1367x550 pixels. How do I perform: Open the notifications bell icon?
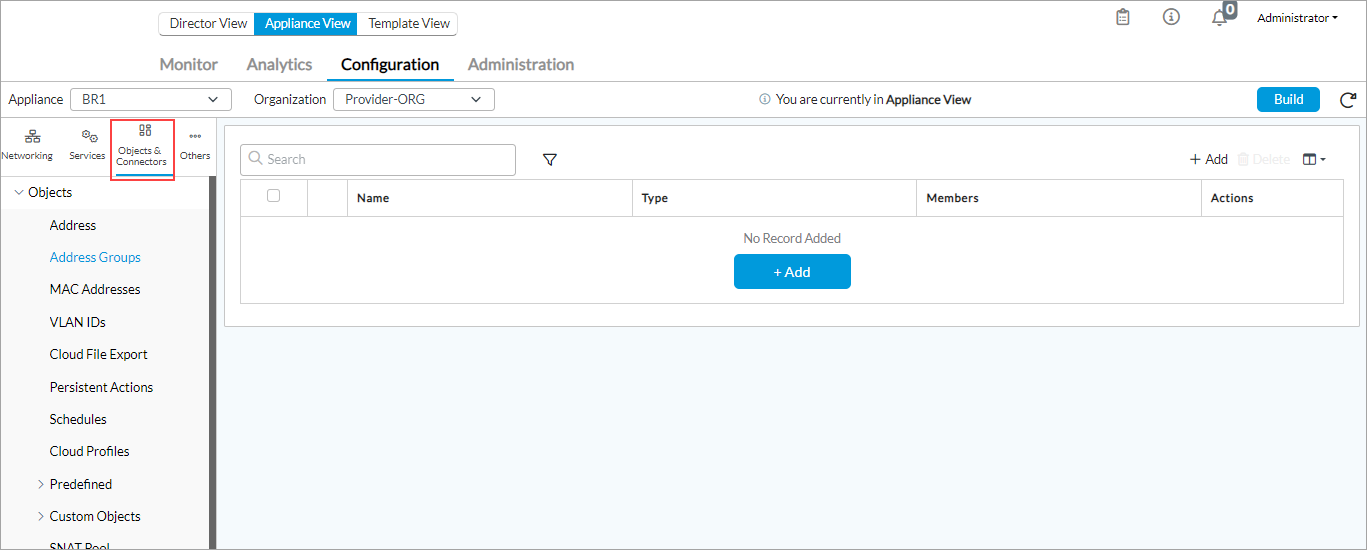tap(1219, 18)
